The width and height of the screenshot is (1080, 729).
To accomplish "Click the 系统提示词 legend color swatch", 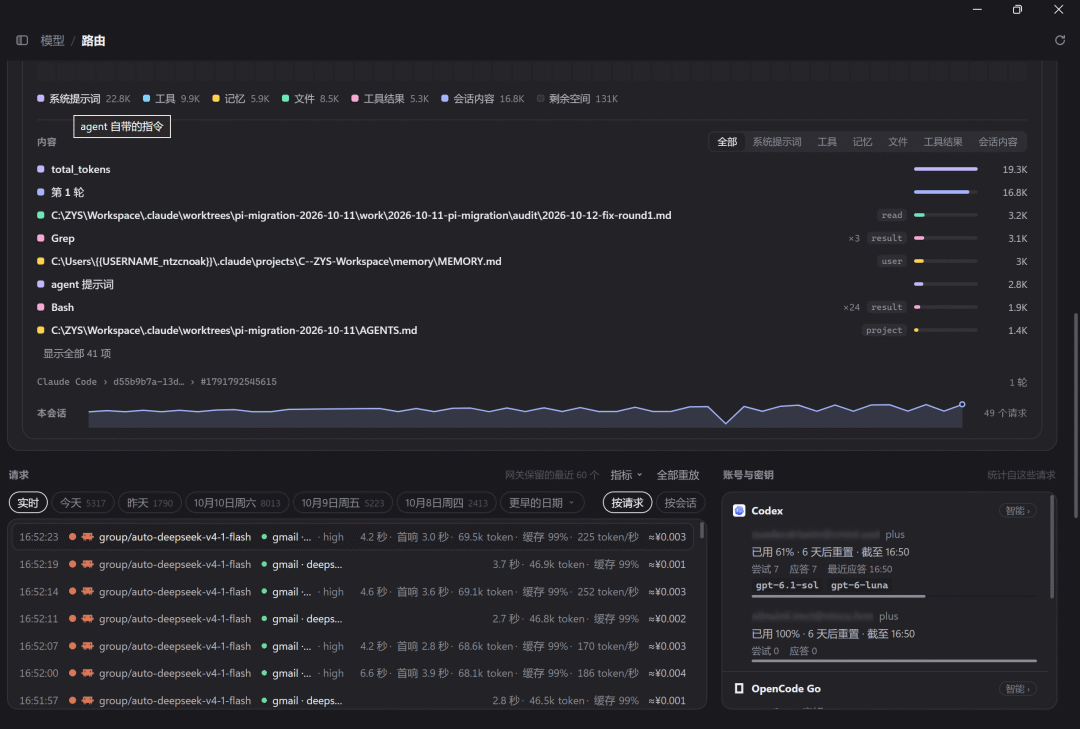I will coord(41,99).
